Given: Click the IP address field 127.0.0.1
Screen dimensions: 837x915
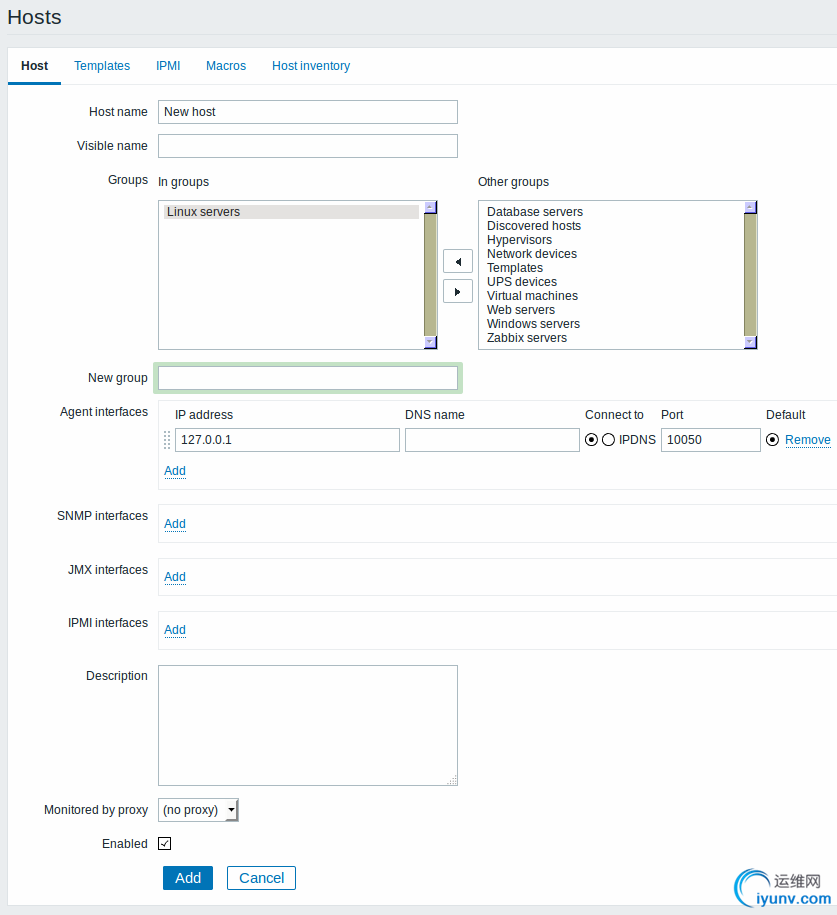Looking at the screenshot, I should 287,440.
